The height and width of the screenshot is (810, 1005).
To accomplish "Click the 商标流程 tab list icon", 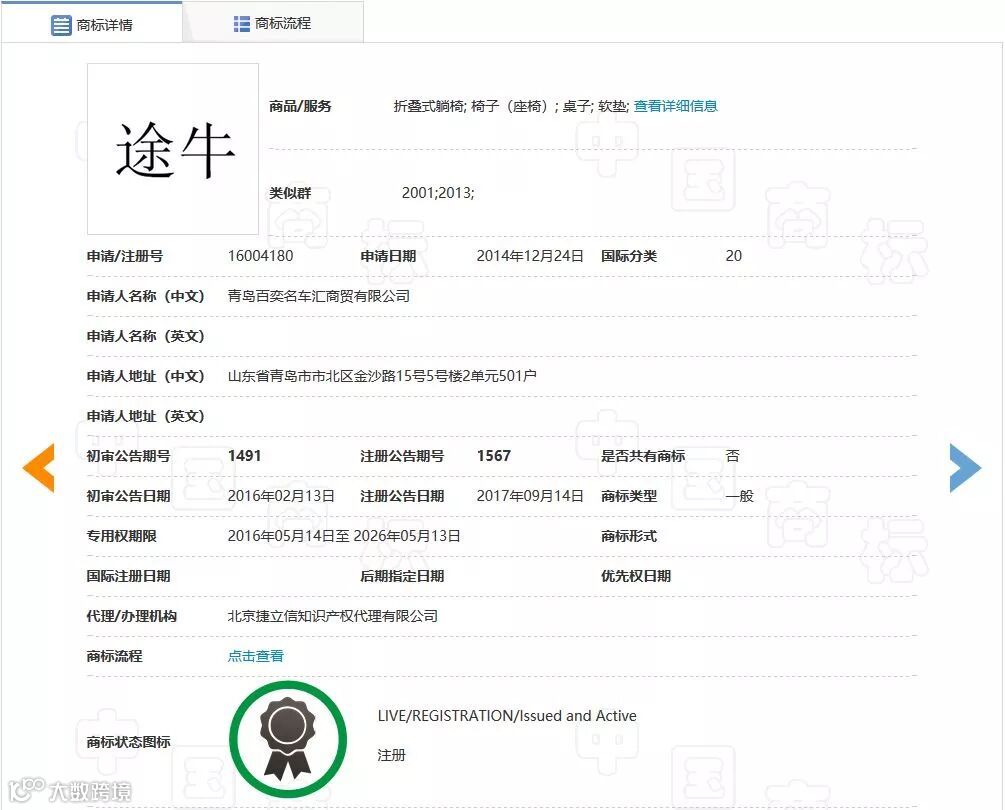I will pyautogui.click(x=242, y=24).
